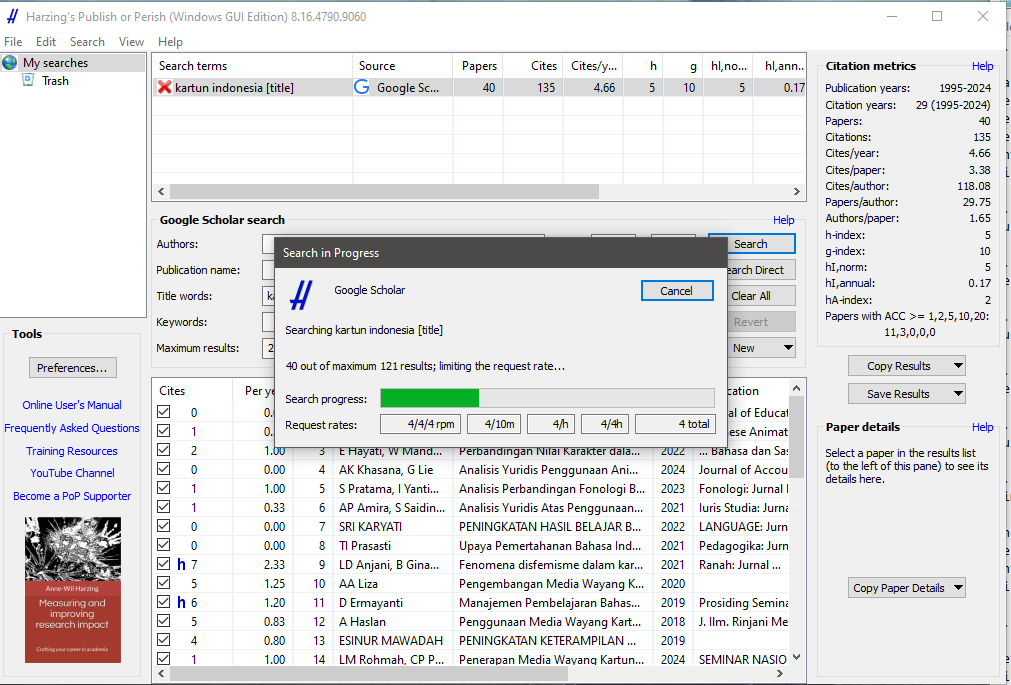Open Frequently Asked Questions link
The image size is (1011, 685).
click(72, 428)
